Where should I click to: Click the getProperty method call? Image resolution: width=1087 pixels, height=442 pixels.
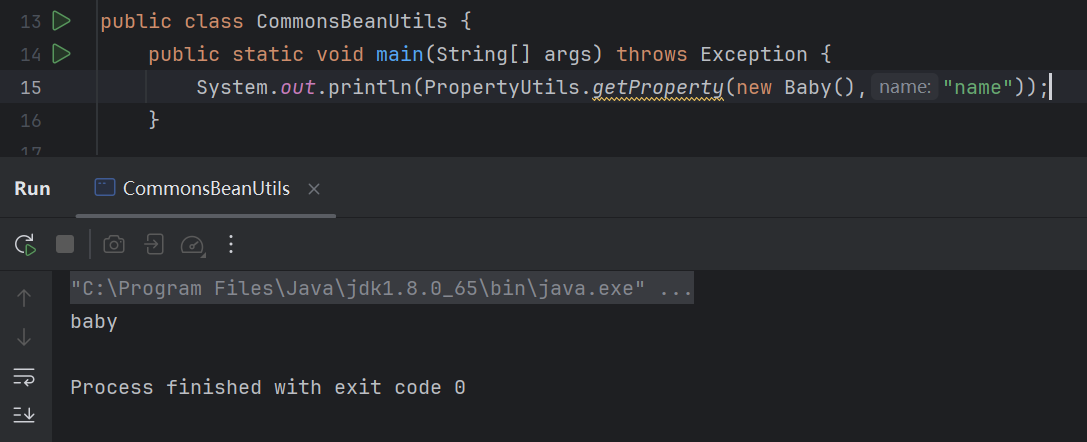(657, 87)
